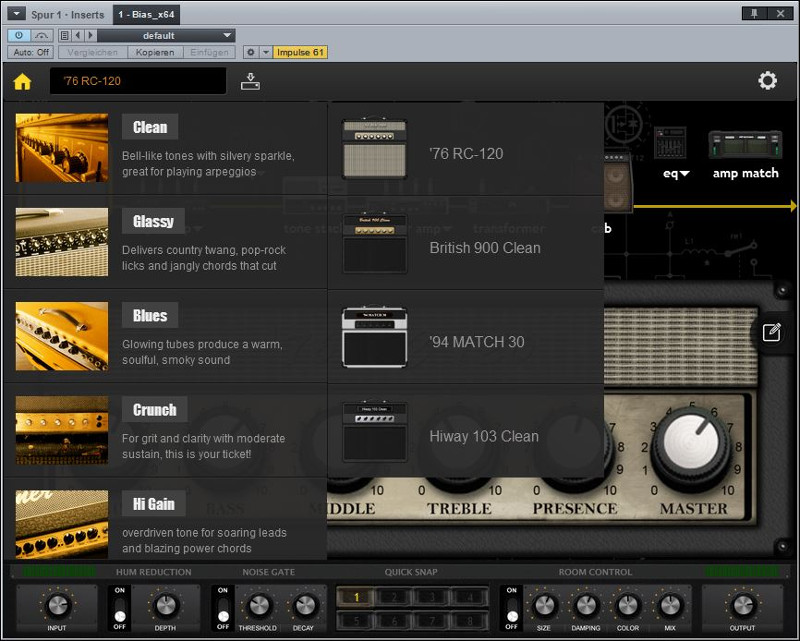The height and width of the screenshot is (641, 800).
Task: Go to the BIAS home screen
Action: pos(22,81)
